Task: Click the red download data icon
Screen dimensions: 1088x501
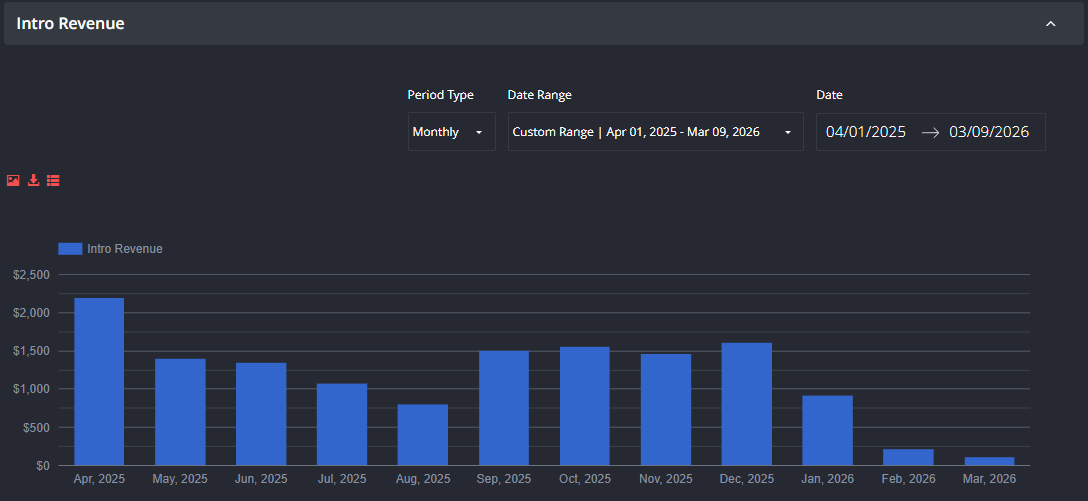Action: click(x=33, y=180)
